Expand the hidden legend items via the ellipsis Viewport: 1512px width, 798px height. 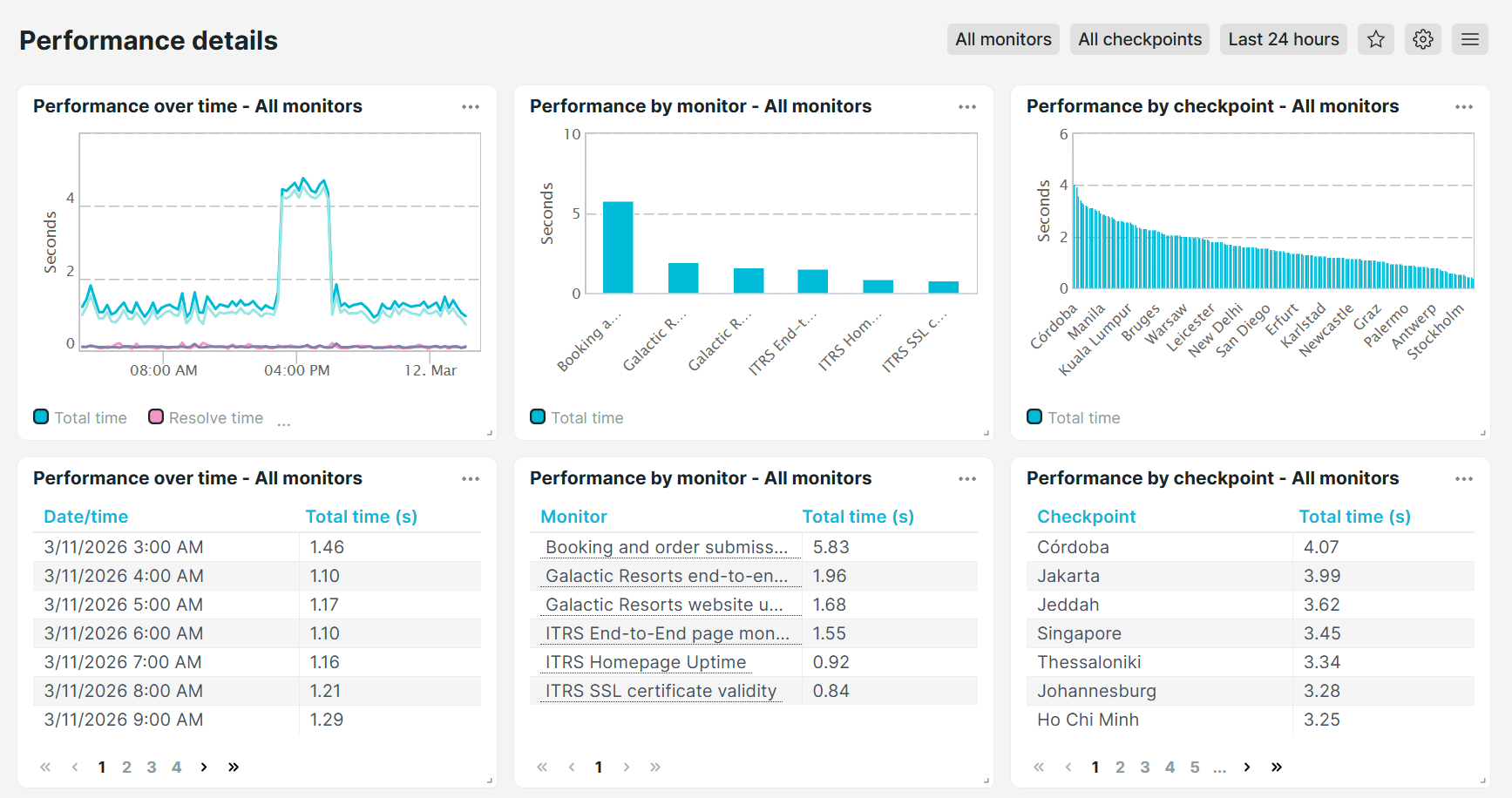click(283, 421)
